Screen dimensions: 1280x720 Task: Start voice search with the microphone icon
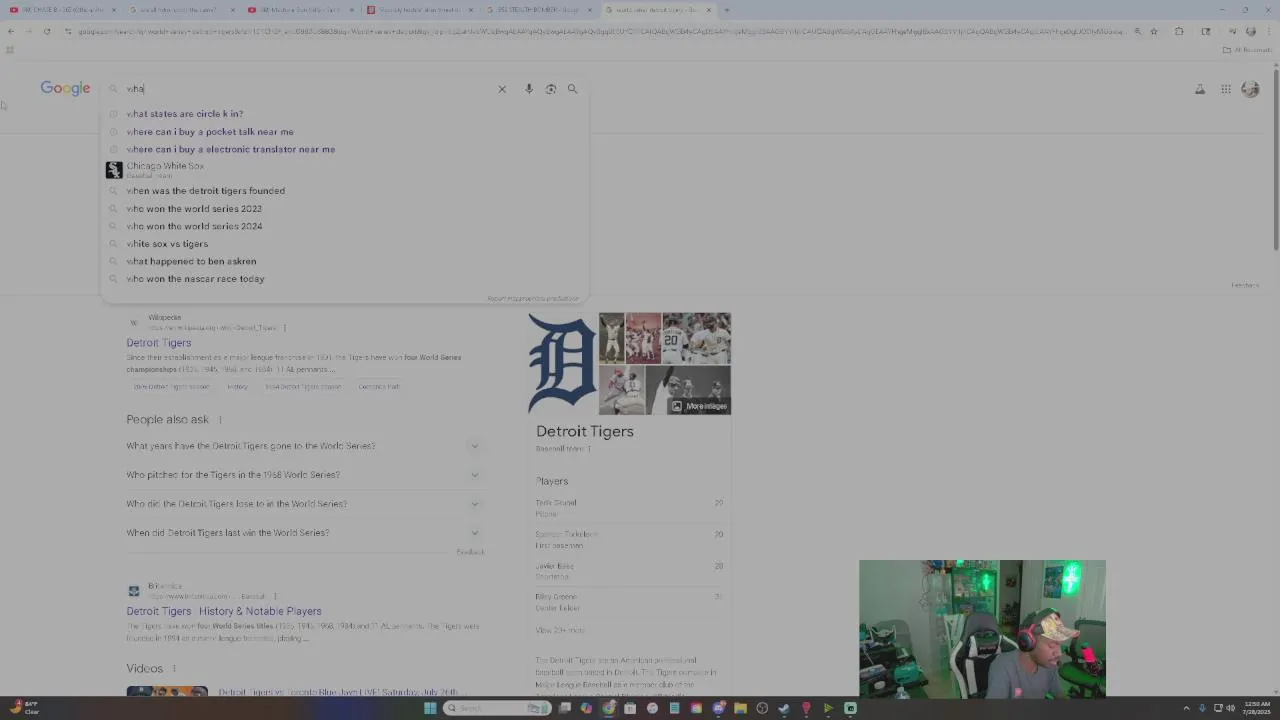(x=529, y=89)
